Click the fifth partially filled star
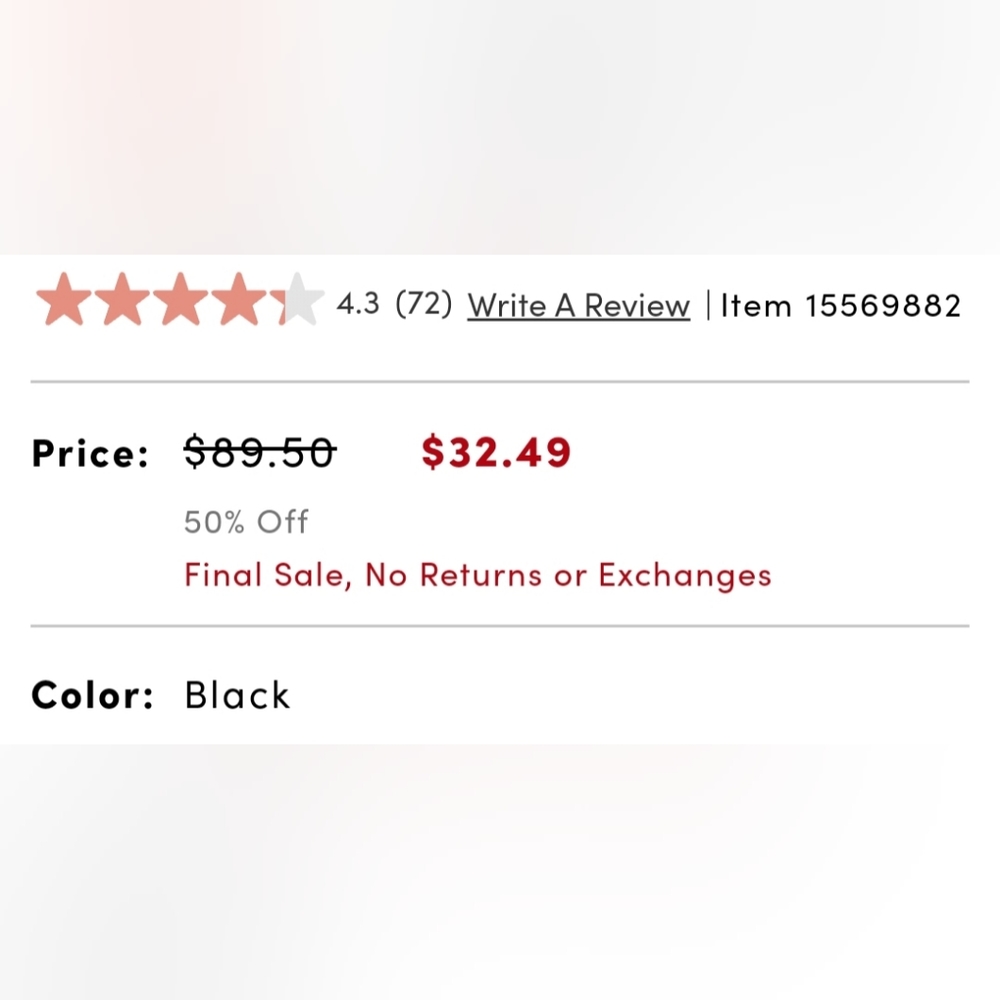Image resolution: width=1000 pixels, height=1000 pixels. [297, 298]
